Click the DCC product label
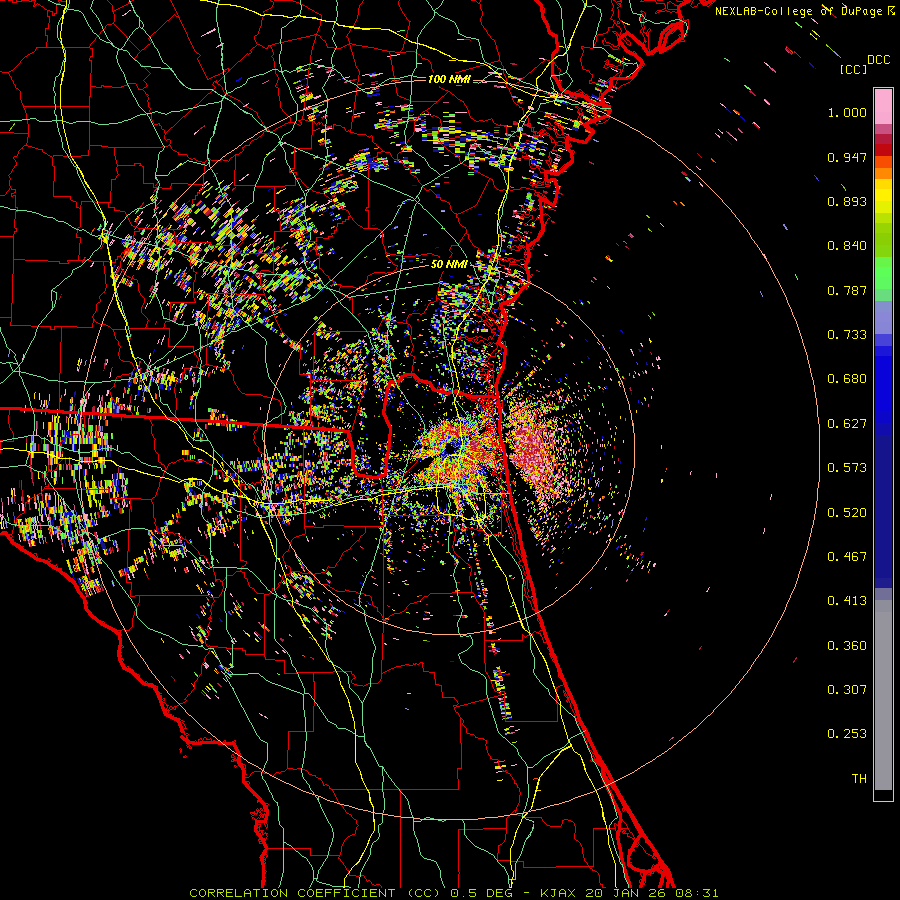900x900 pixels. [x=879, y=60]
